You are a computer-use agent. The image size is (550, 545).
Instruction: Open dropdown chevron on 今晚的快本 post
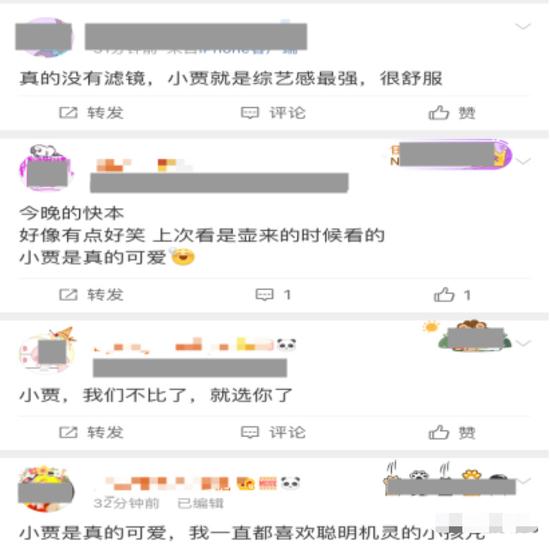[x=524, y=161]
